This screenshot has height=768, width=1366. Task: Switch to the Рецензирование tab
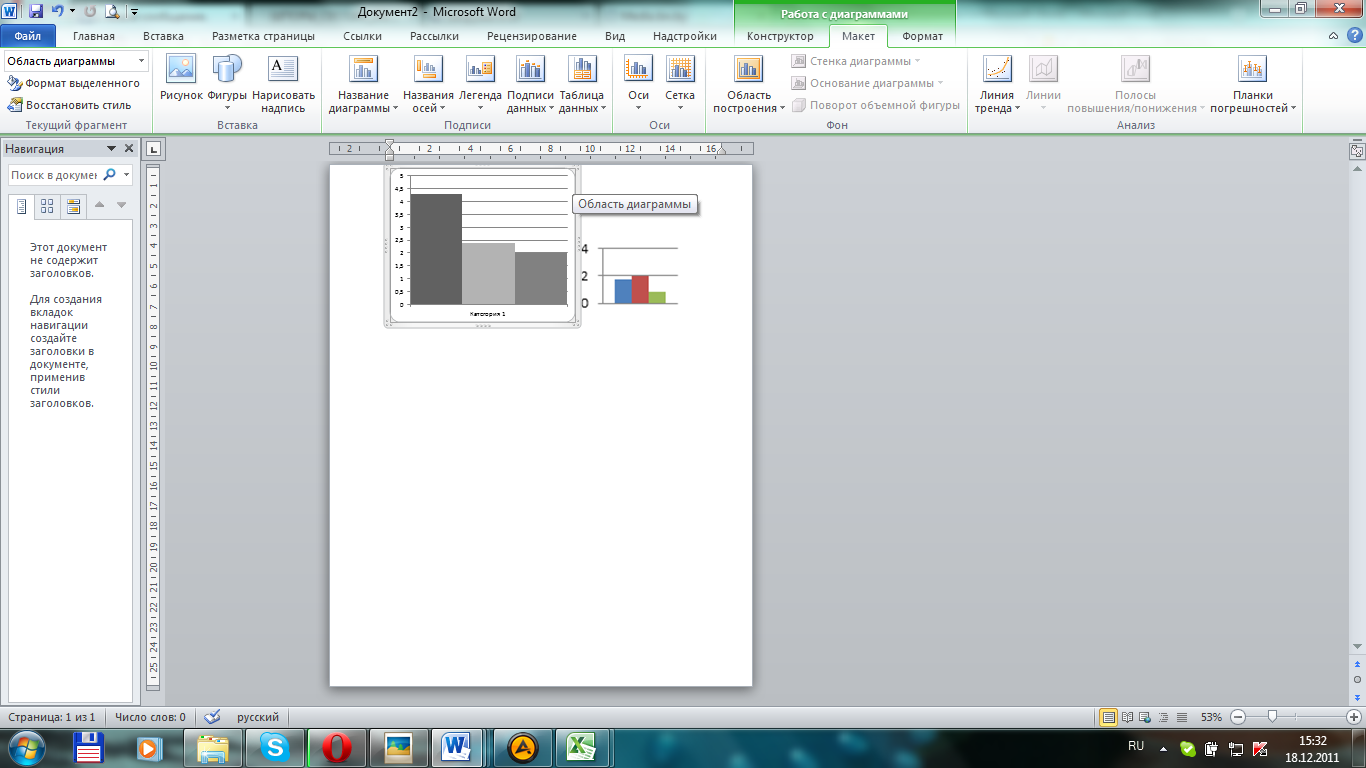[x=532, y=36]
